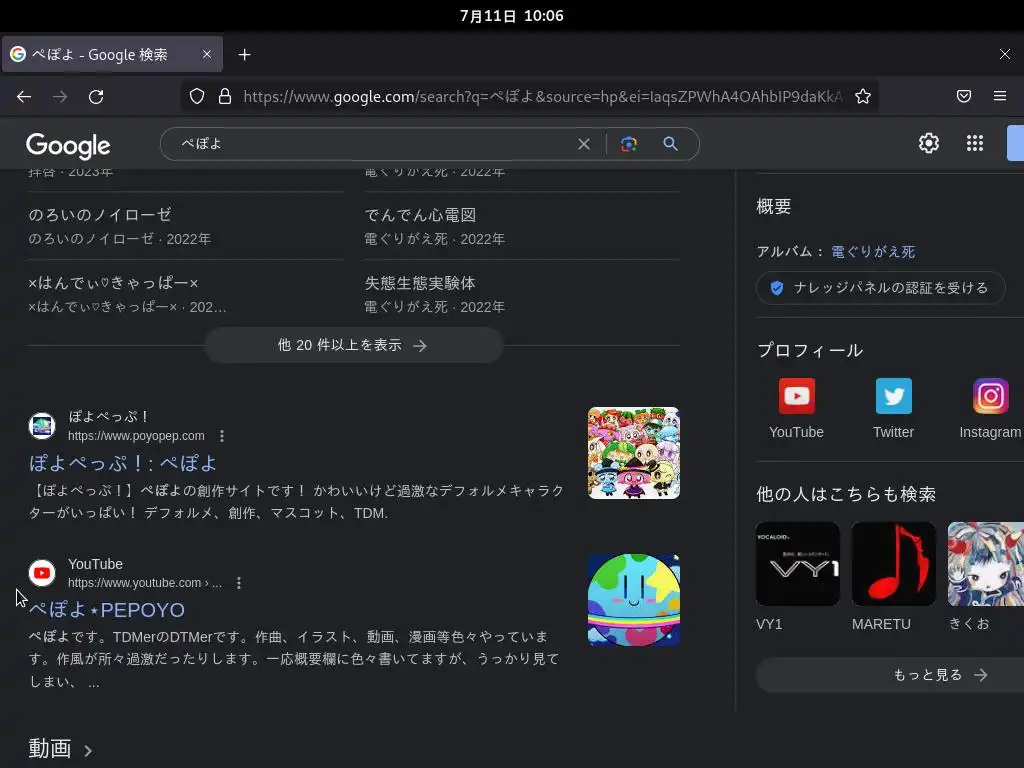Click もっと見る button
This screenshot has width=1024, height=768.
tap(889, 675)
